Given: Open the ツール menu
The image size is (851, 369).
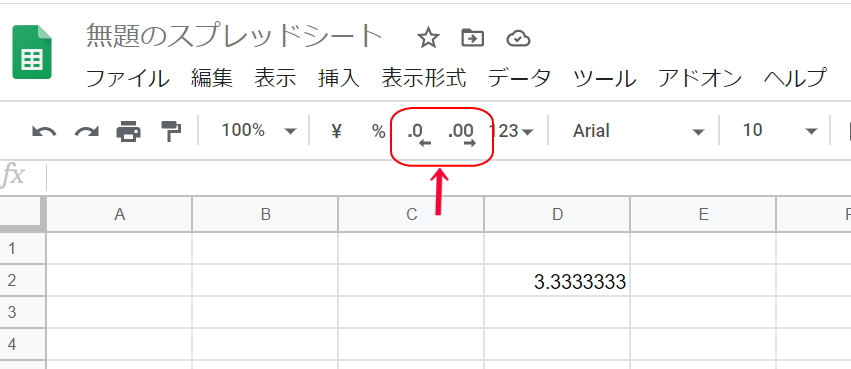Looking at the screenshot, I should [x=605, y=79].
